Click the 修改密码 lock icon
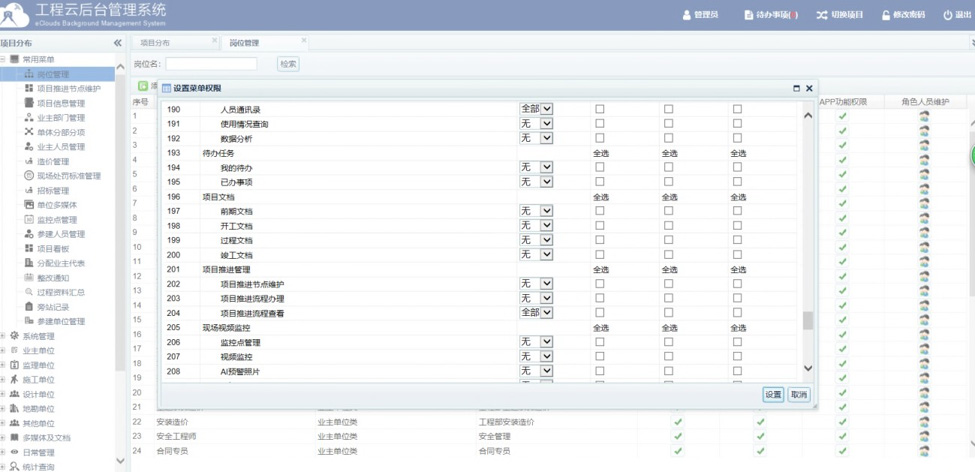 point(886,15)
